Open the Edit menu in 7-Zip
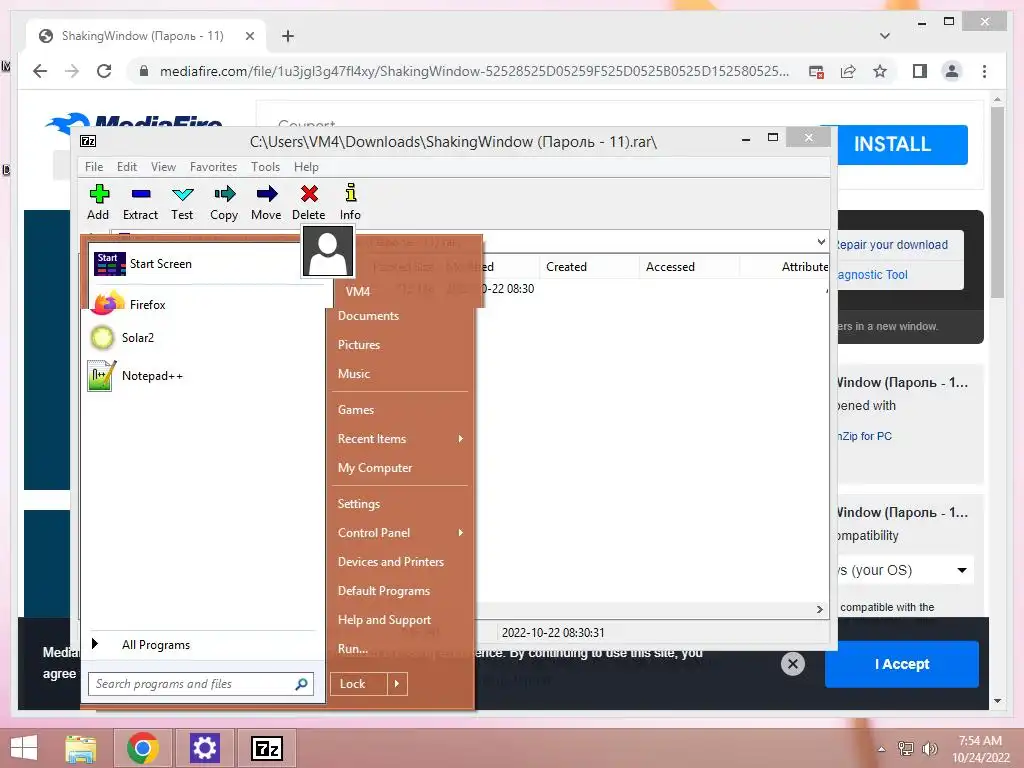Screen dimensions: 1024x768 point(127,167)
